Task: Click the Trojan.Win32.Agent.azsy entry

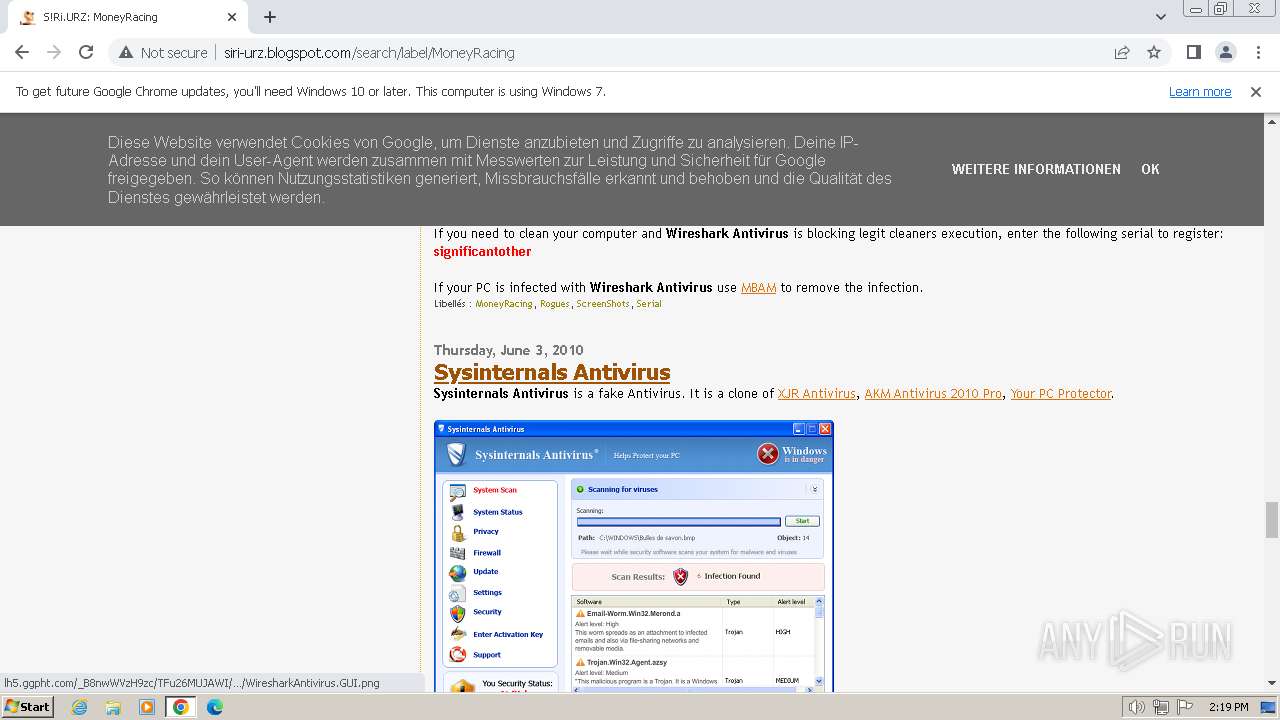Action: tap(627, 662)
